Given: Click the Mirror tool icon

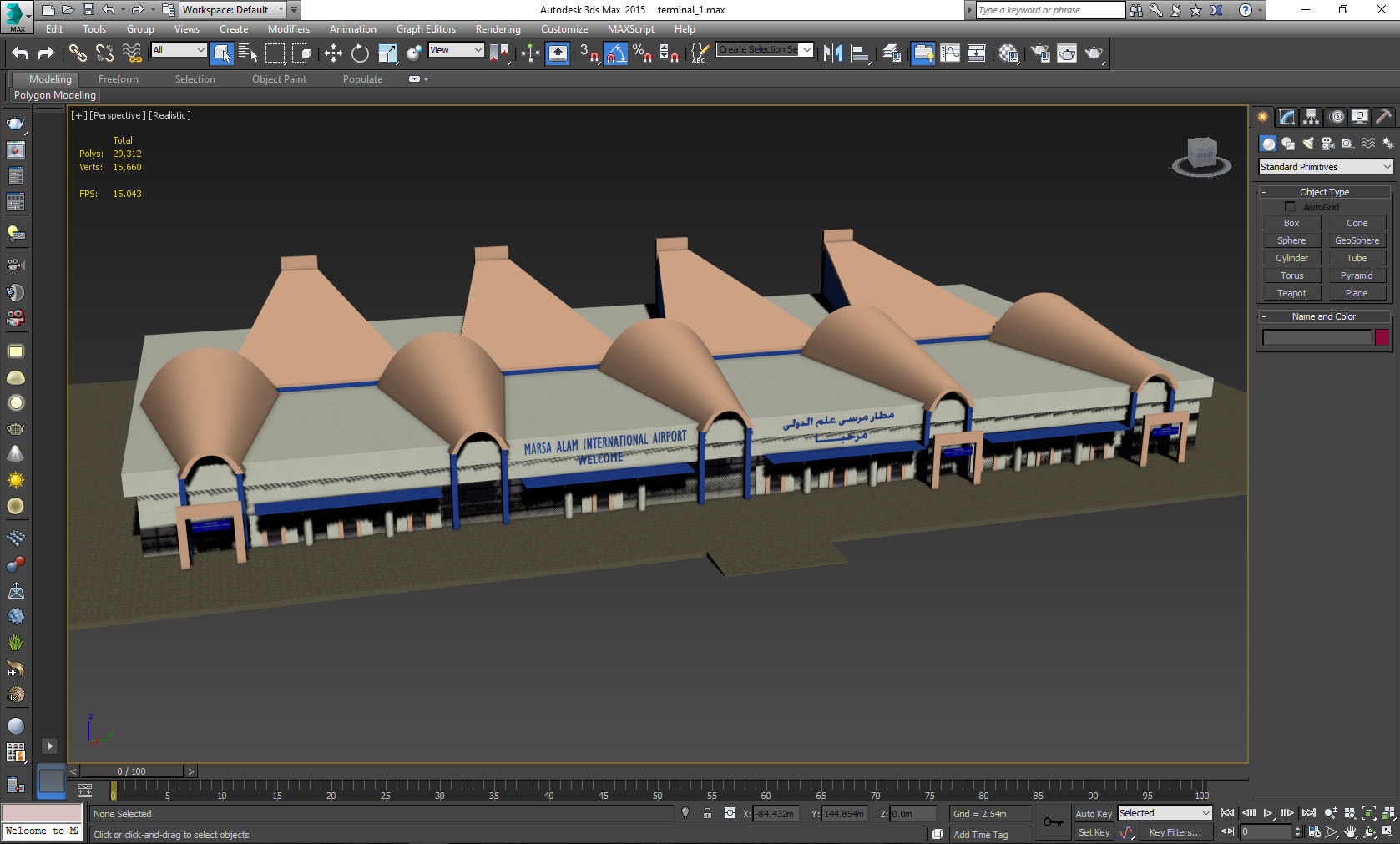Looking at the screenshot, I should click(x=832, y=53).
